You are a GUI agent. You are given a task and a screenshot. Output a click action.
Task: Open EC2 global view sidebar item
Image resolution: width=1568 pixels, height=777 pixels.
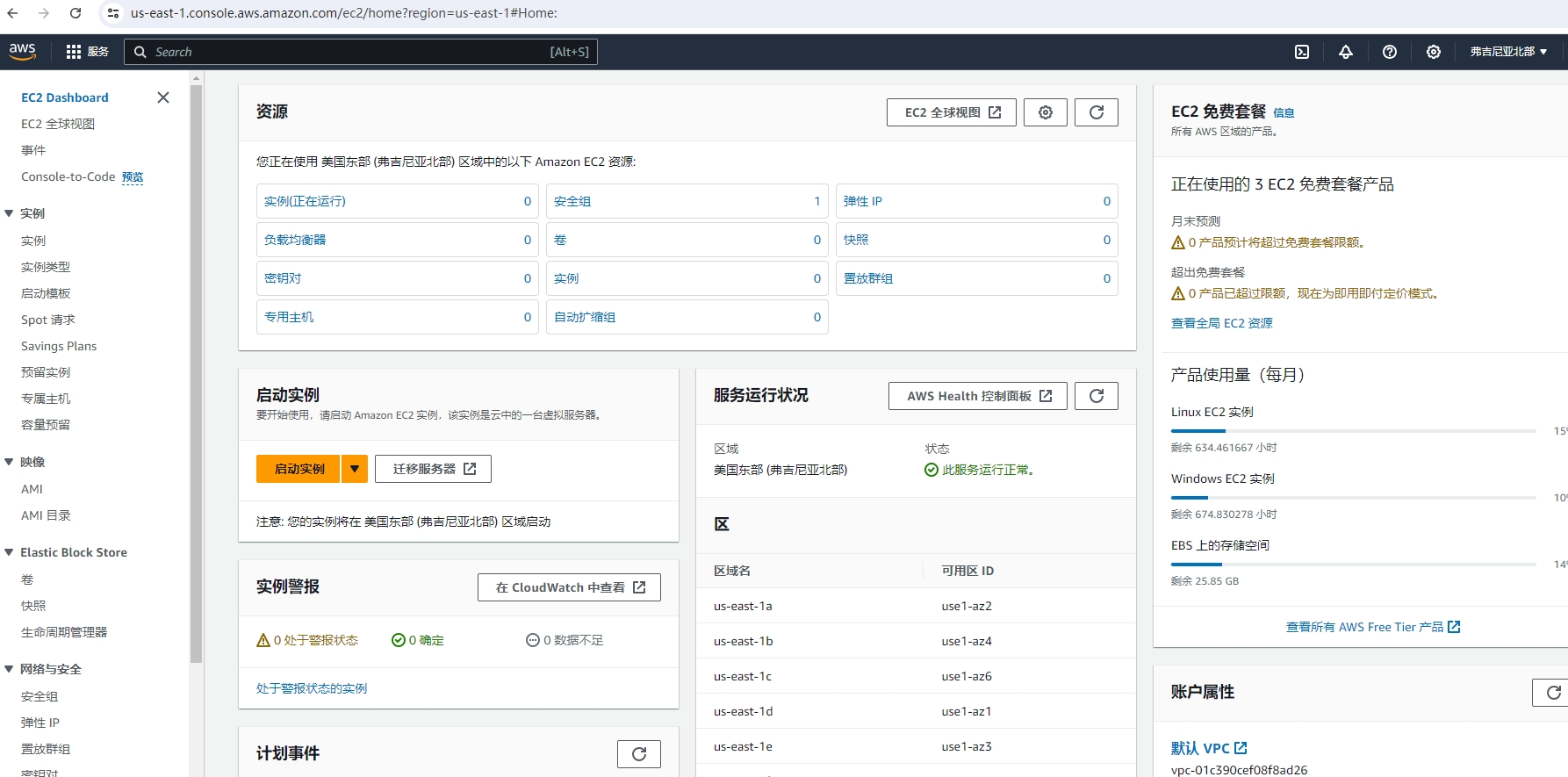[58, 124]
